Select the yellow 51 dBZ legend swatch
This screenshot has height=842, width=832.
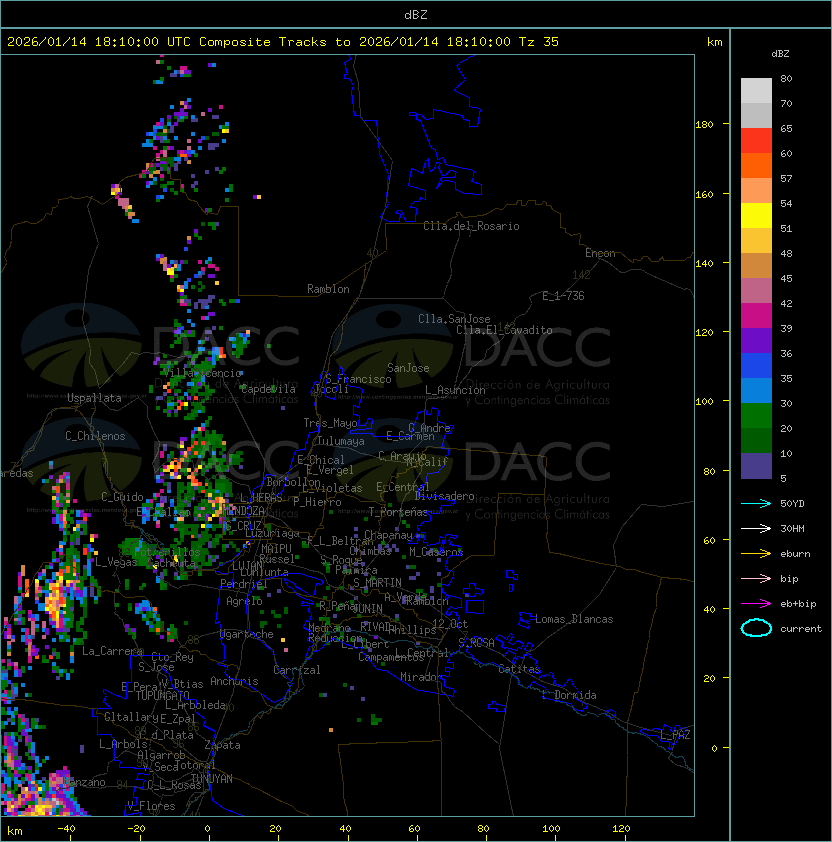coord(756,216)
